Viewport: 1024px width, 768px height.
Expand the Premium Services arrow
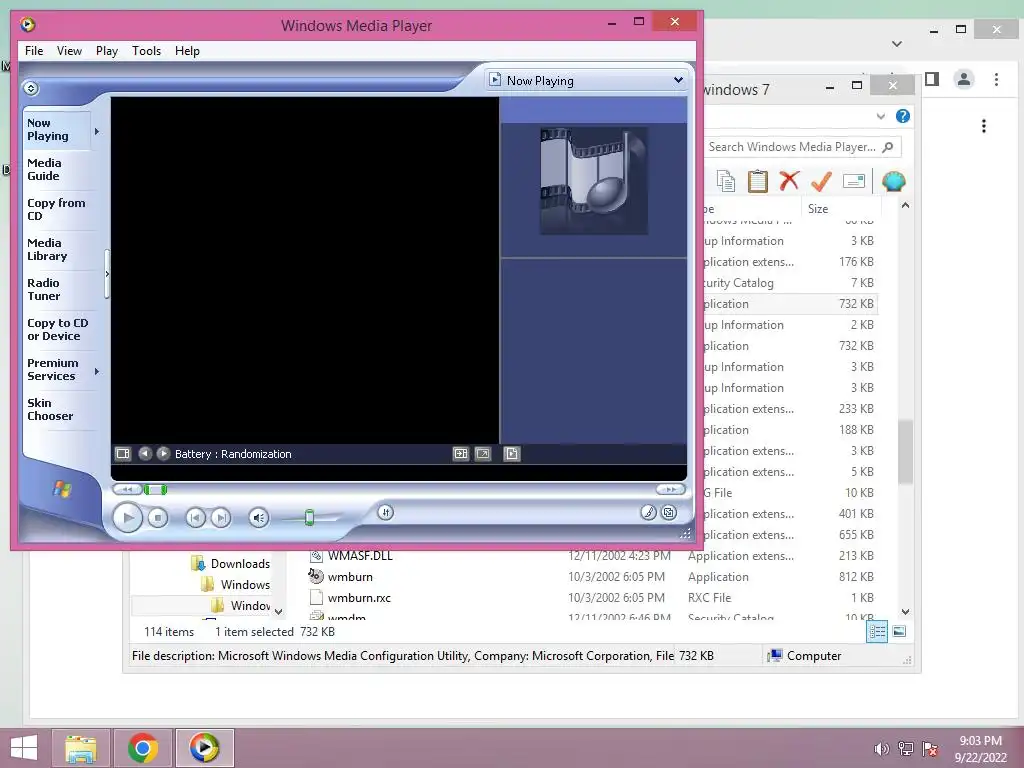coord(97,371)
